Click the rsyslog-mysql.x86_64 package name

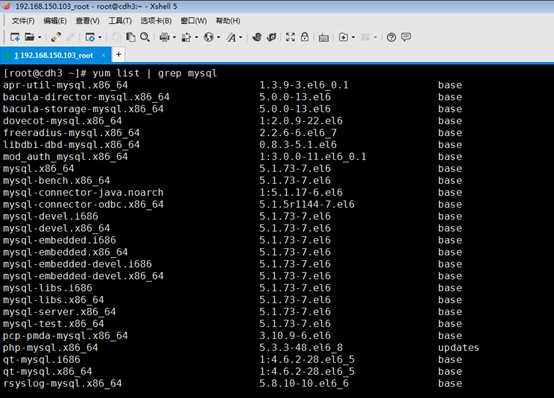[x=62, y=384]
